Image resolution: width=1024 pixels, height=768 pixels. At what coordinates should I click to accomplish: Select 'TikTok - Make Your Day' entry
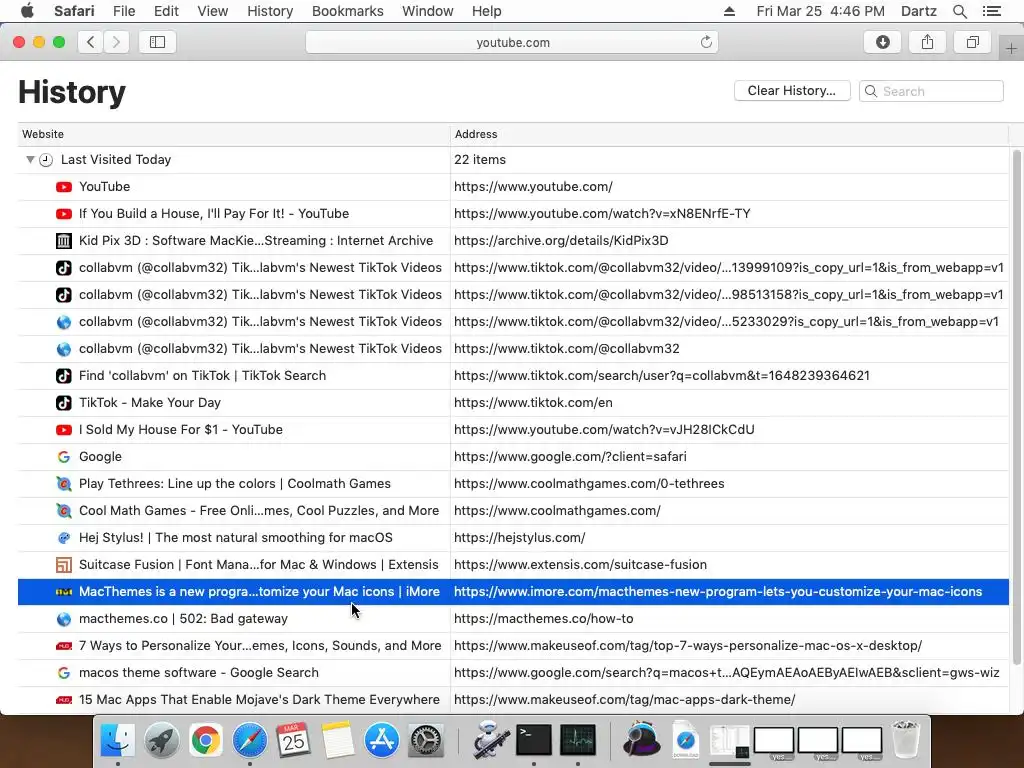(513, 403)
